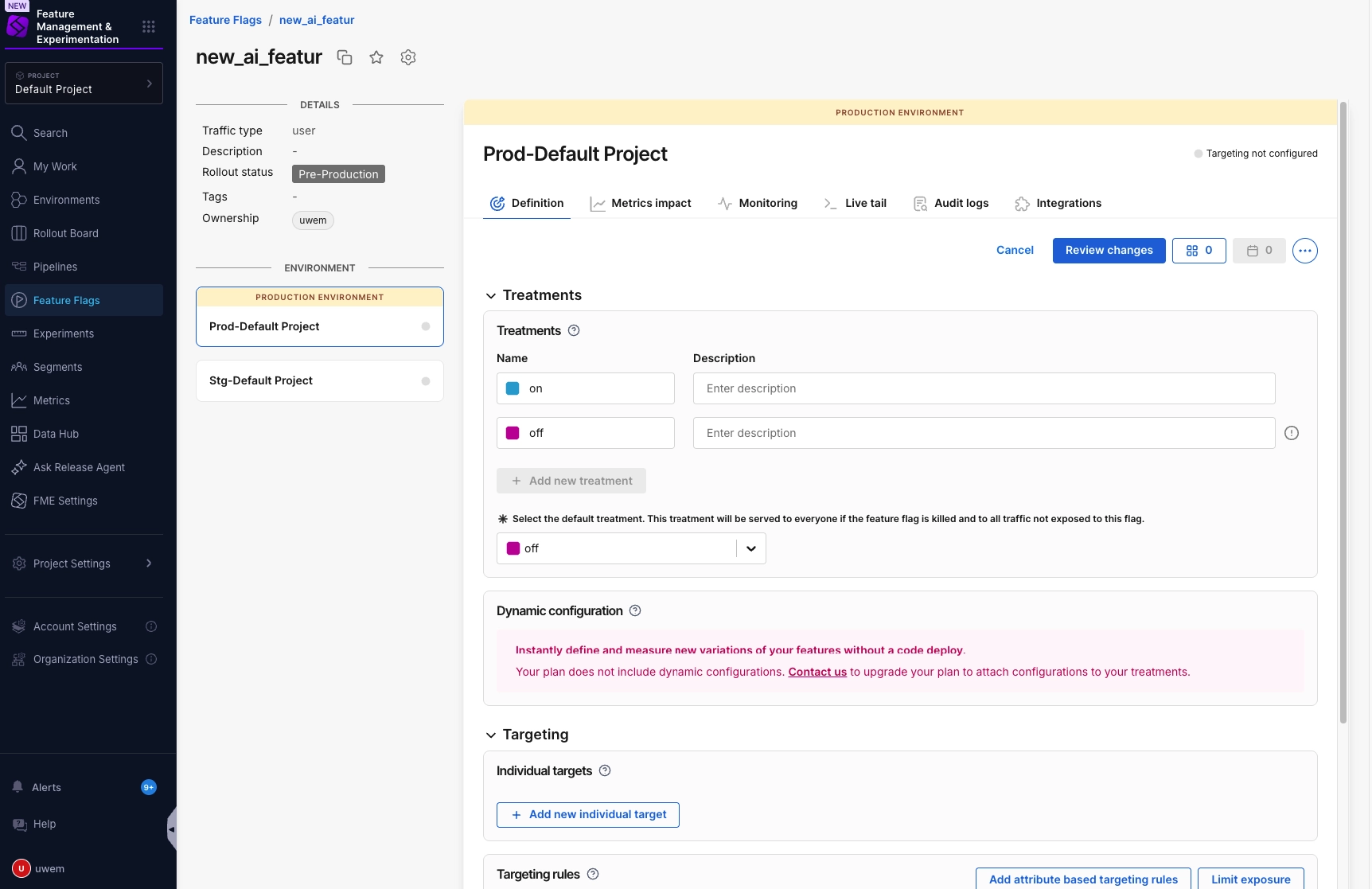Open the Audit logs tab
Viewport: 1372px width, 889px height.
951,203
